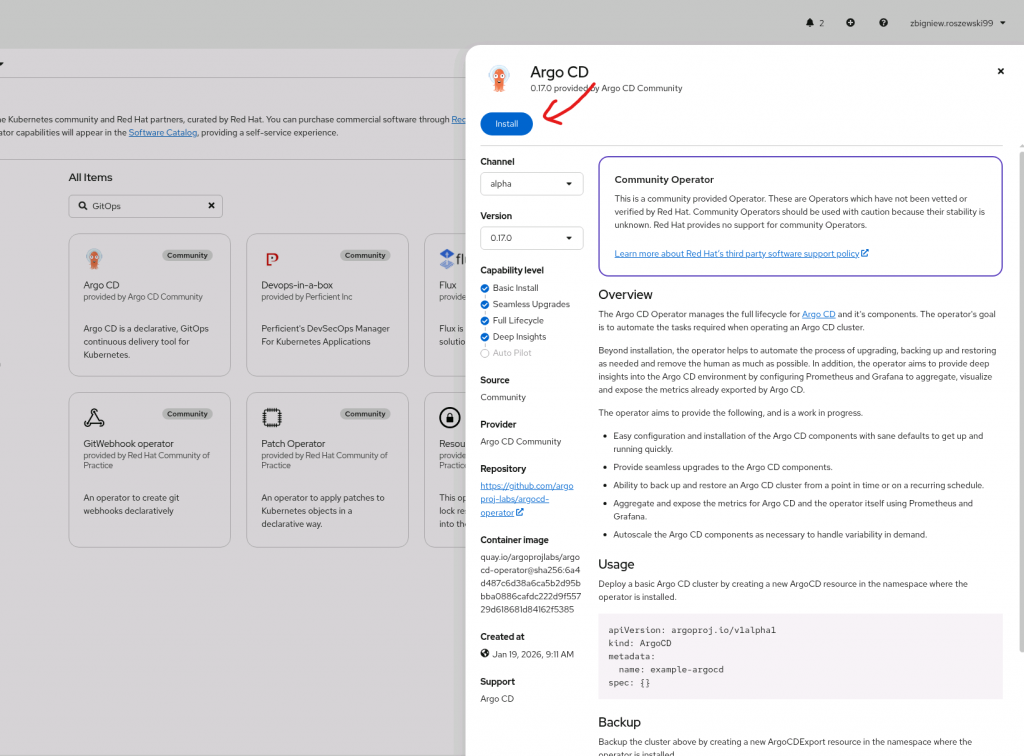This screenshot has height=756, width=1024.
Task: Open the Channel alpha dropdown
Action: click(x=531, y=184)
